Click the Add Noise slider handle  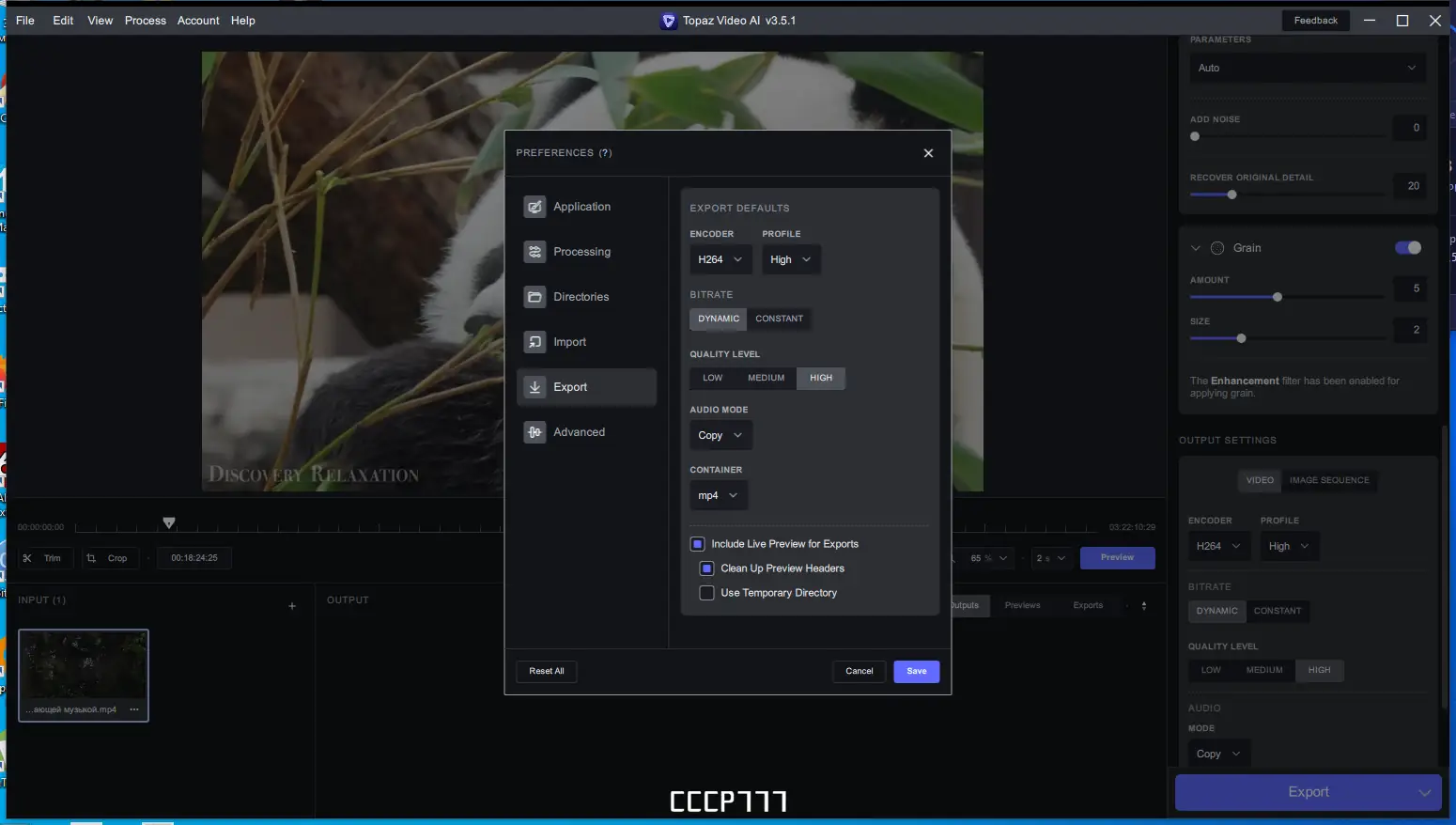point(1195,136)
